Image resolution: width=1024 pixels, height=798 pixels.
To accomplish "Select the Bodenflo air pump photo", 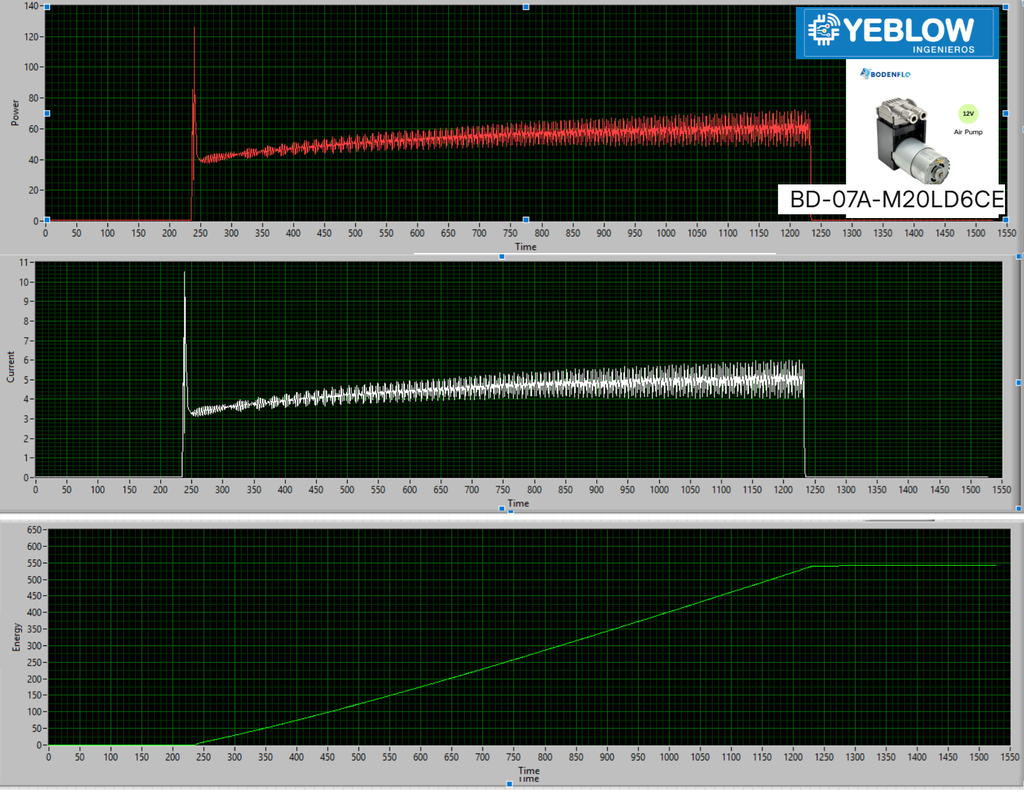I will pos(913,139).
